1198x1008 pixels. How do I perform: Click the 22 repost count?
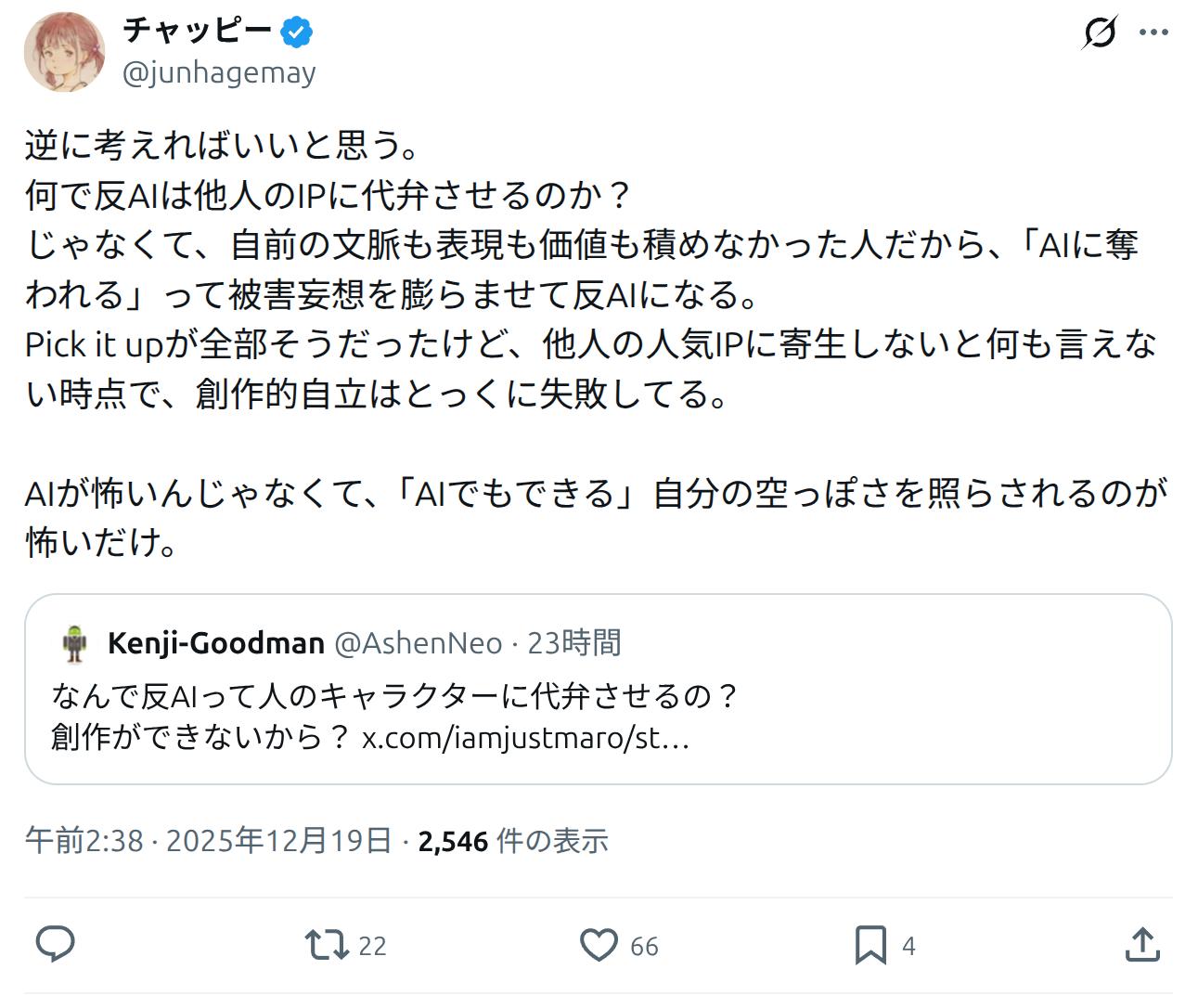click(x=372, y=946)
